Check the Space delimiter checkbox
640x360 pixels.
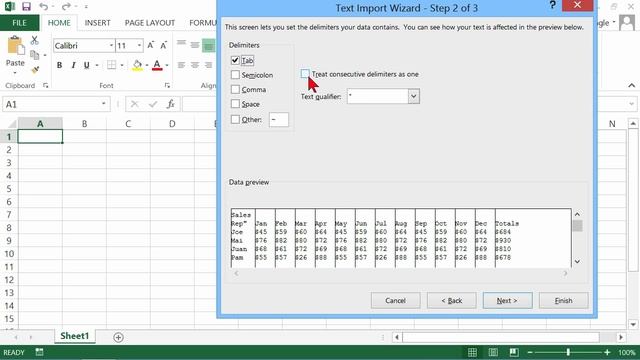235,104
